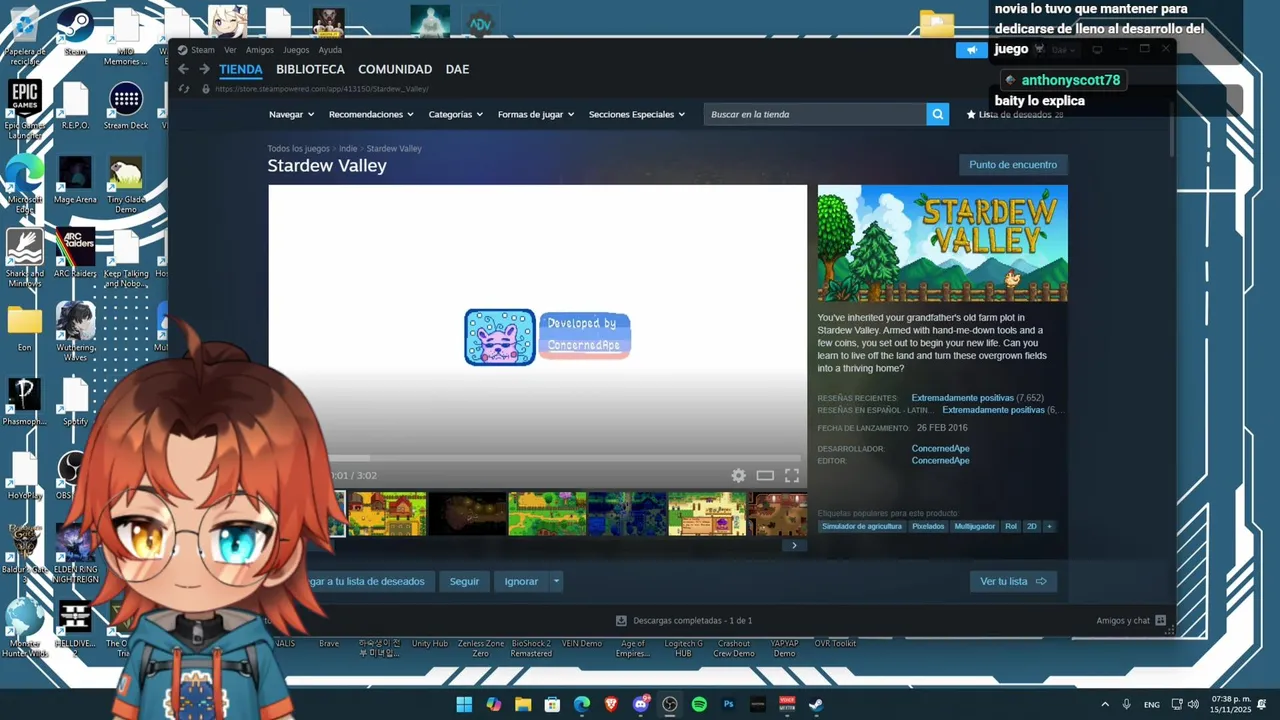Click the Simulador de agricultura tag
Viewport: 1280px width, 720px height.
tap(862, 526)
